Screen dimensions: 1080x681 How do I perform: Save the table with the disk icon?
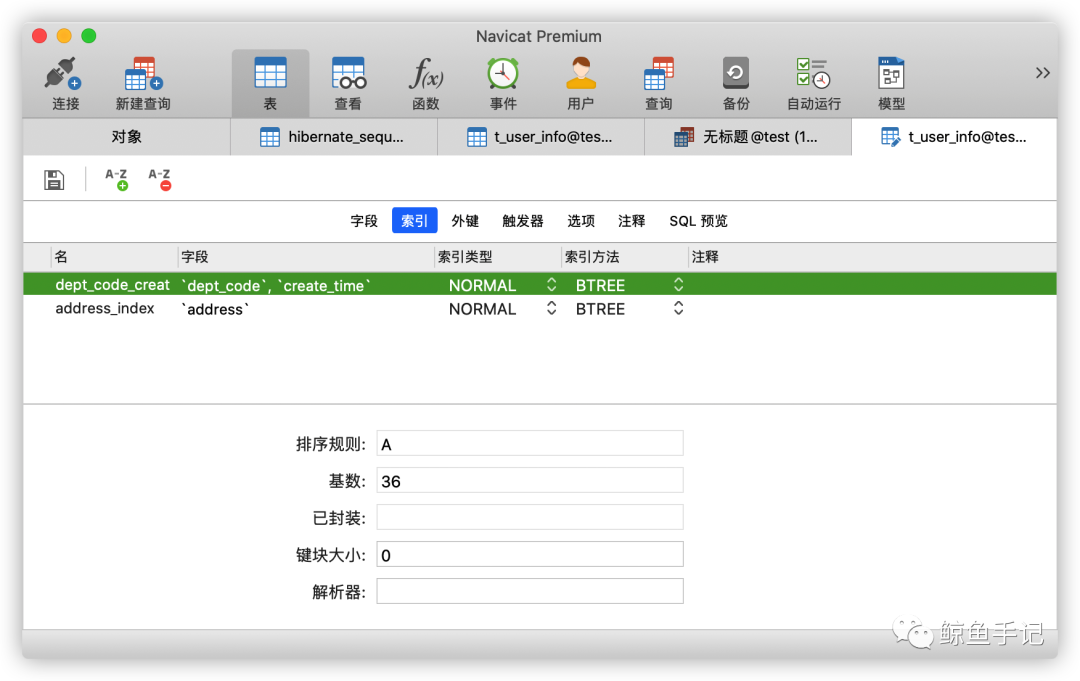[x=54, y=180]
